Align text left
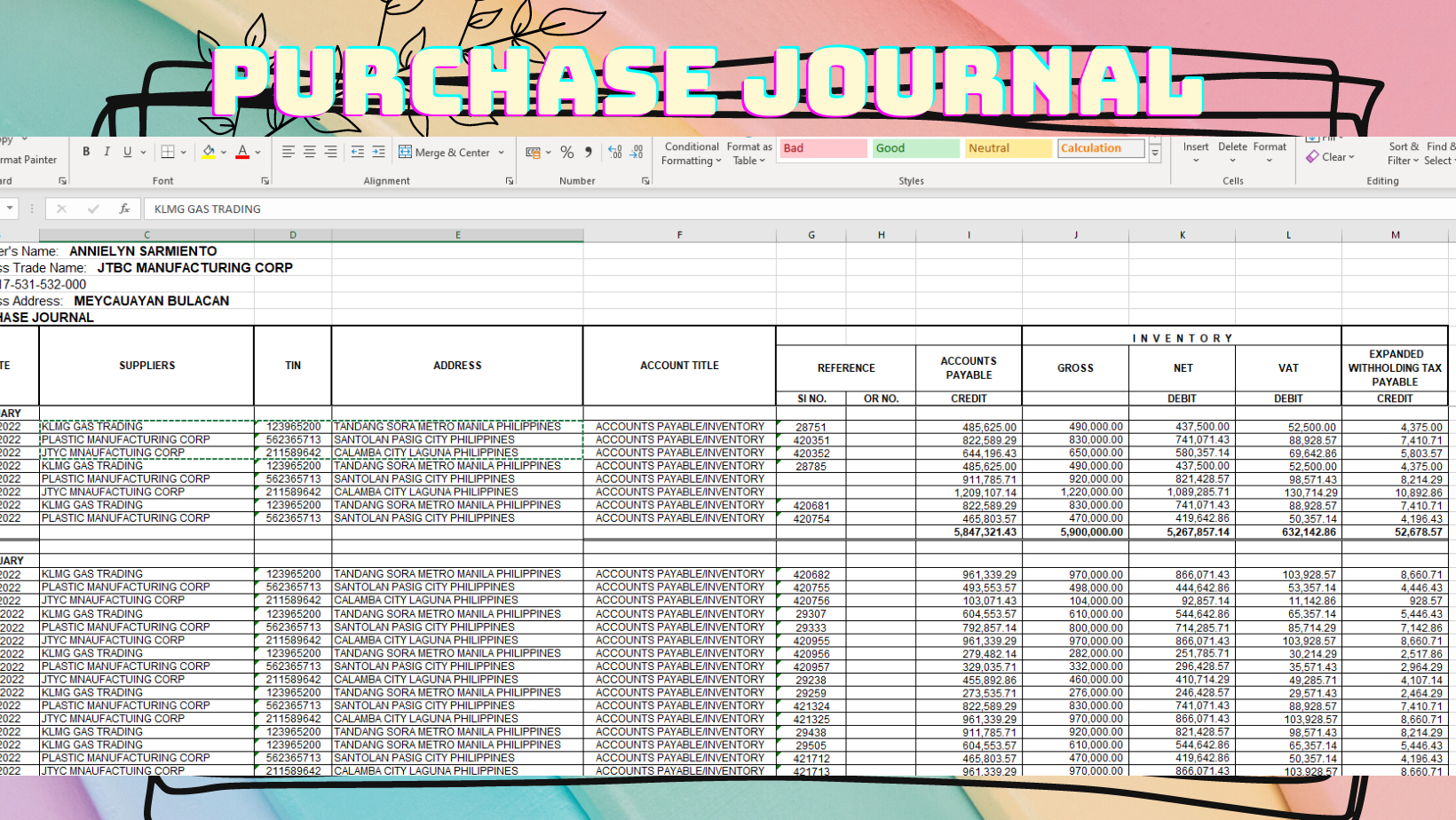Image resolution: width=1456 pixels, height=820 pixels. tap(289, 152)
